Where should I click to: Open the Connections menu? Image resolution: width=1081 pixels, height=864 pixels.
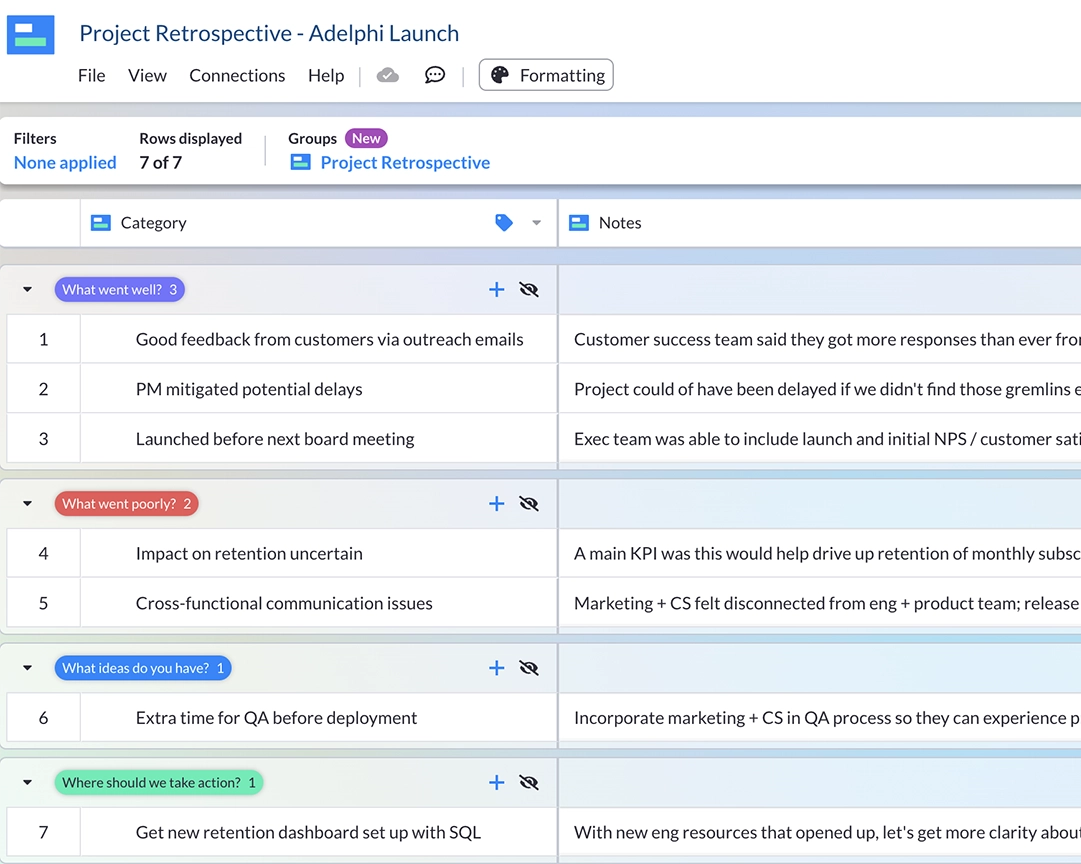tap(237, 75)
